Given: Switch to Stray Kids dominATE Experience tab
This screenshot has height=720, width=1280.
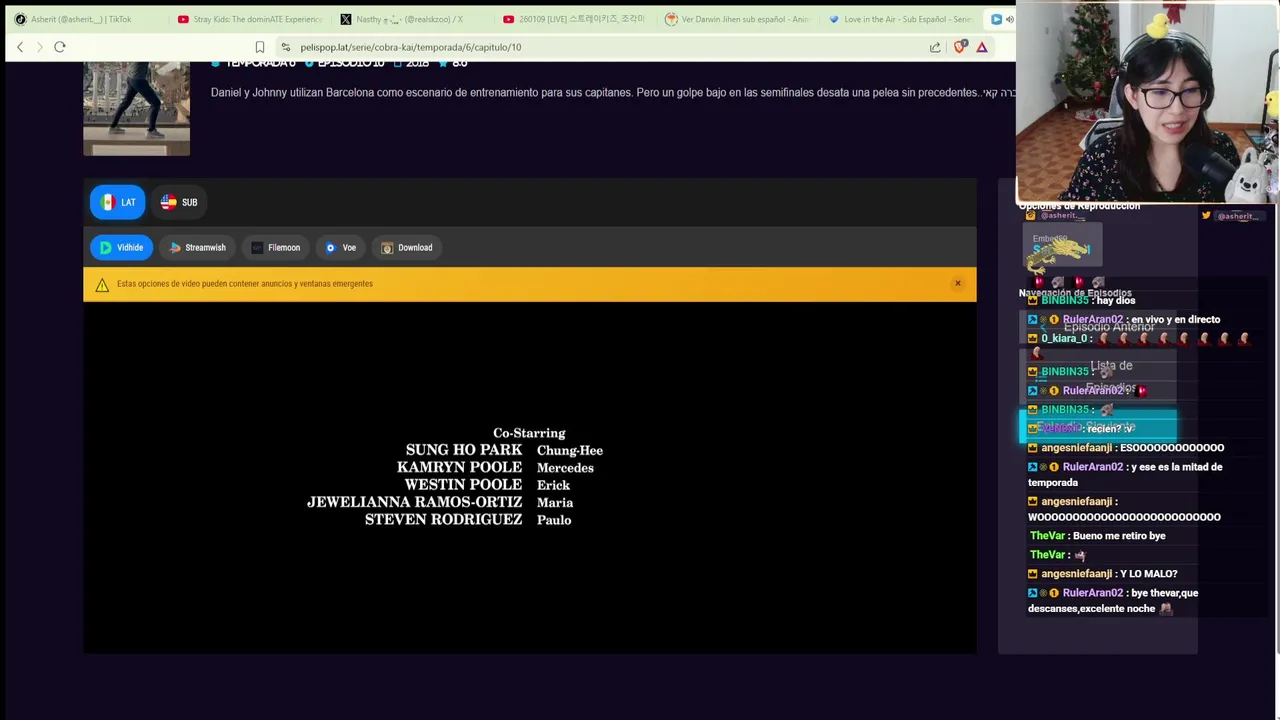Looking at the screenshot, I should 250,19.
